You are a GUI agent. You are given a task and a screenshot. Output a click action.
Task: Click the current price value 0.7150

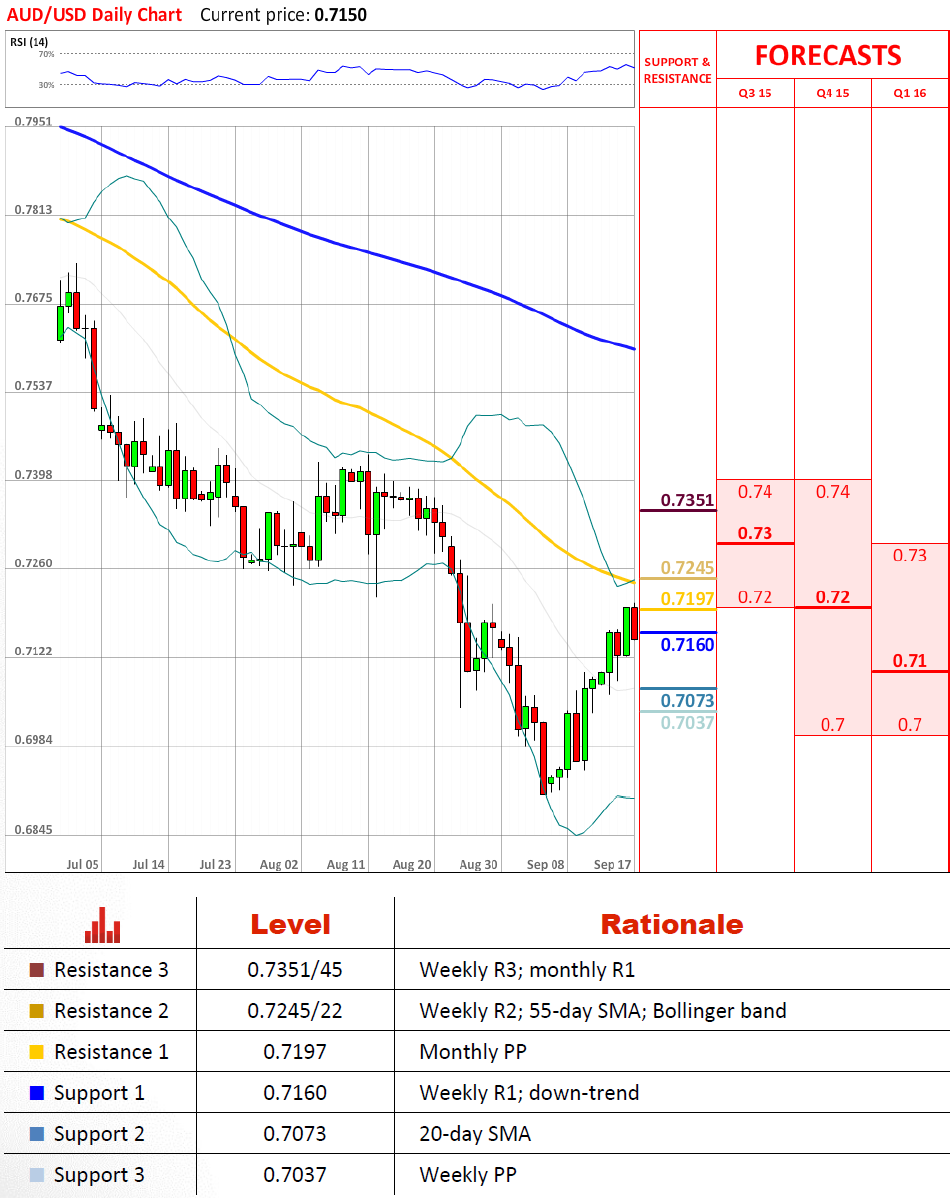pyautogui.click(x=341, y=15)
